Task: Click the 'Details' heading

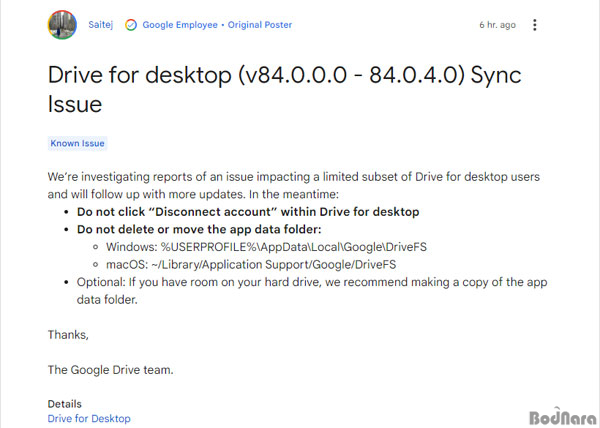Action: [65, 404]
